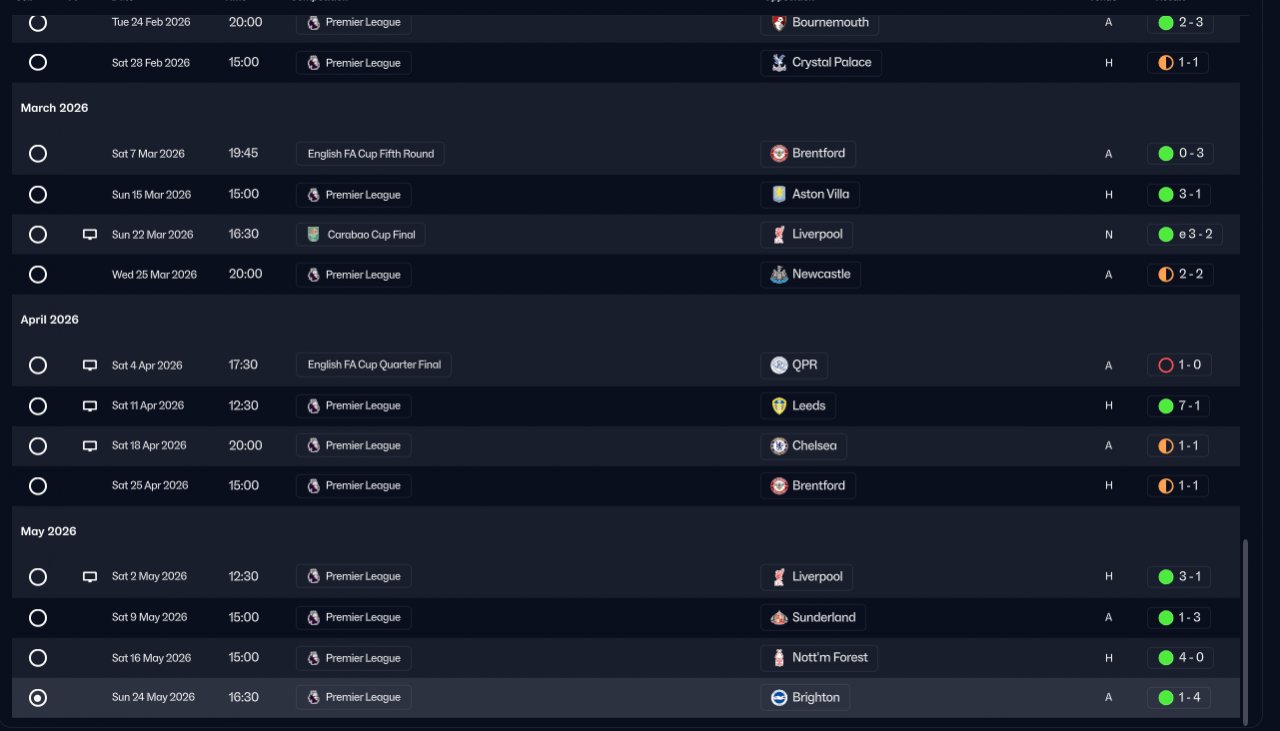
Task: Click the vertical scrollbar thumb
Action: pyautogui.click(x=1245, y=632)
